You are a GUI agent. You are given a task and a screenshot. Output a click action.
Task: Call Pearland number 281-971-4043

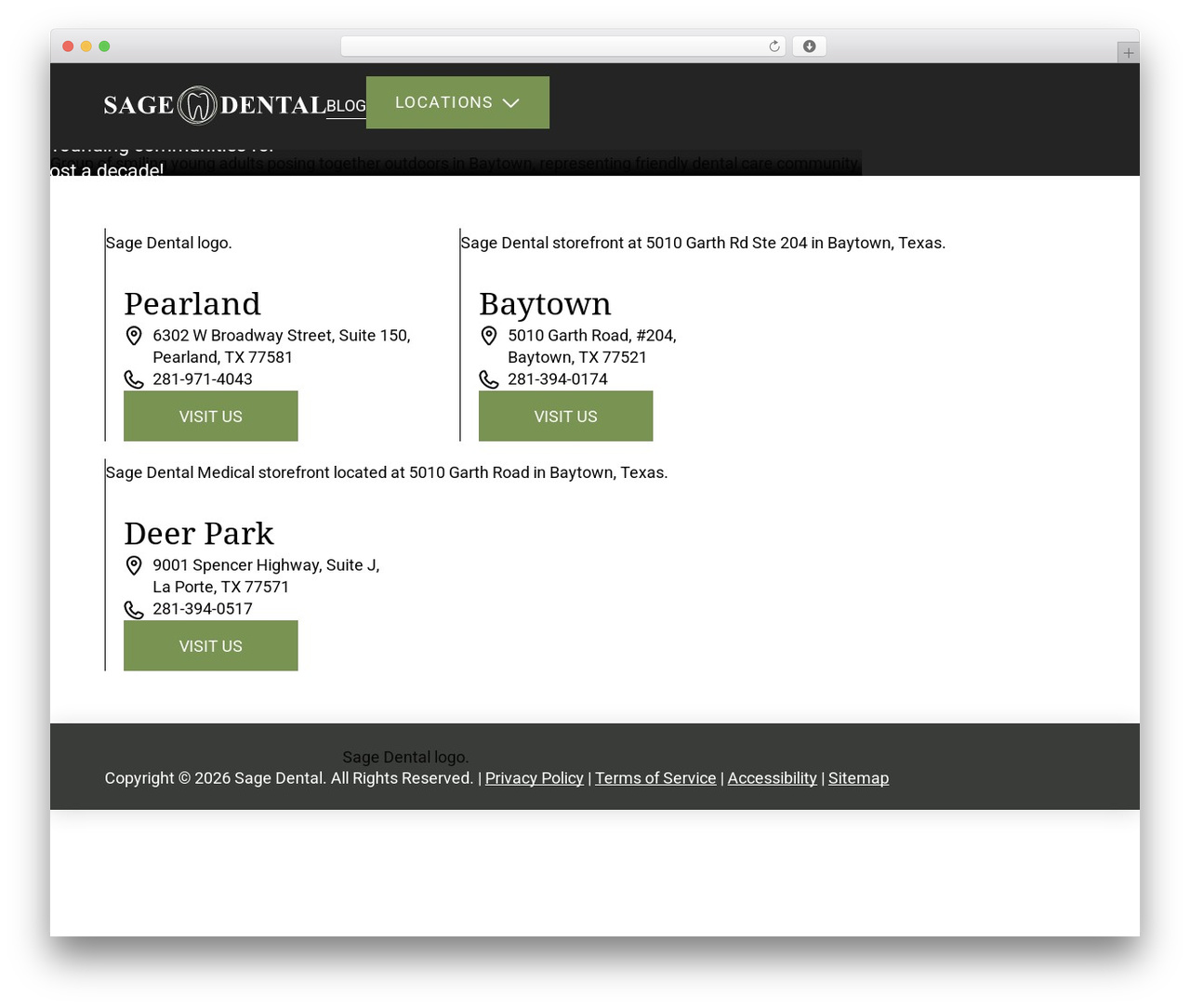pos(203,379)
